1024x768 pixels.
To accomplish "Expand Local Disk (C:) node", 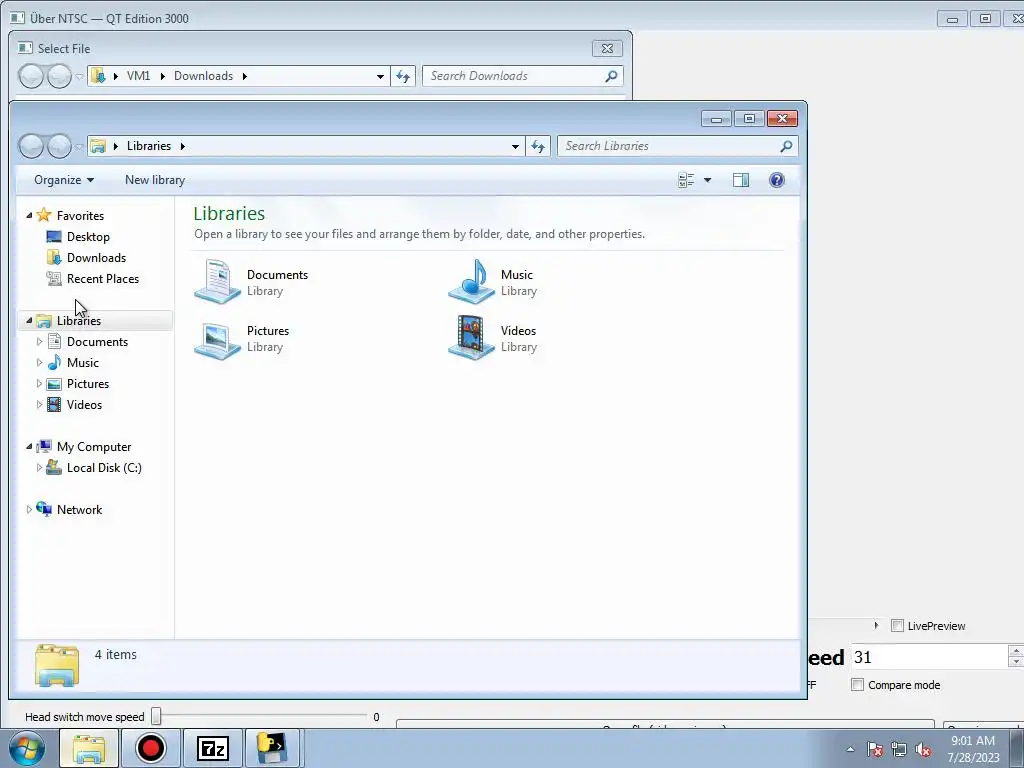I will 39,468.
